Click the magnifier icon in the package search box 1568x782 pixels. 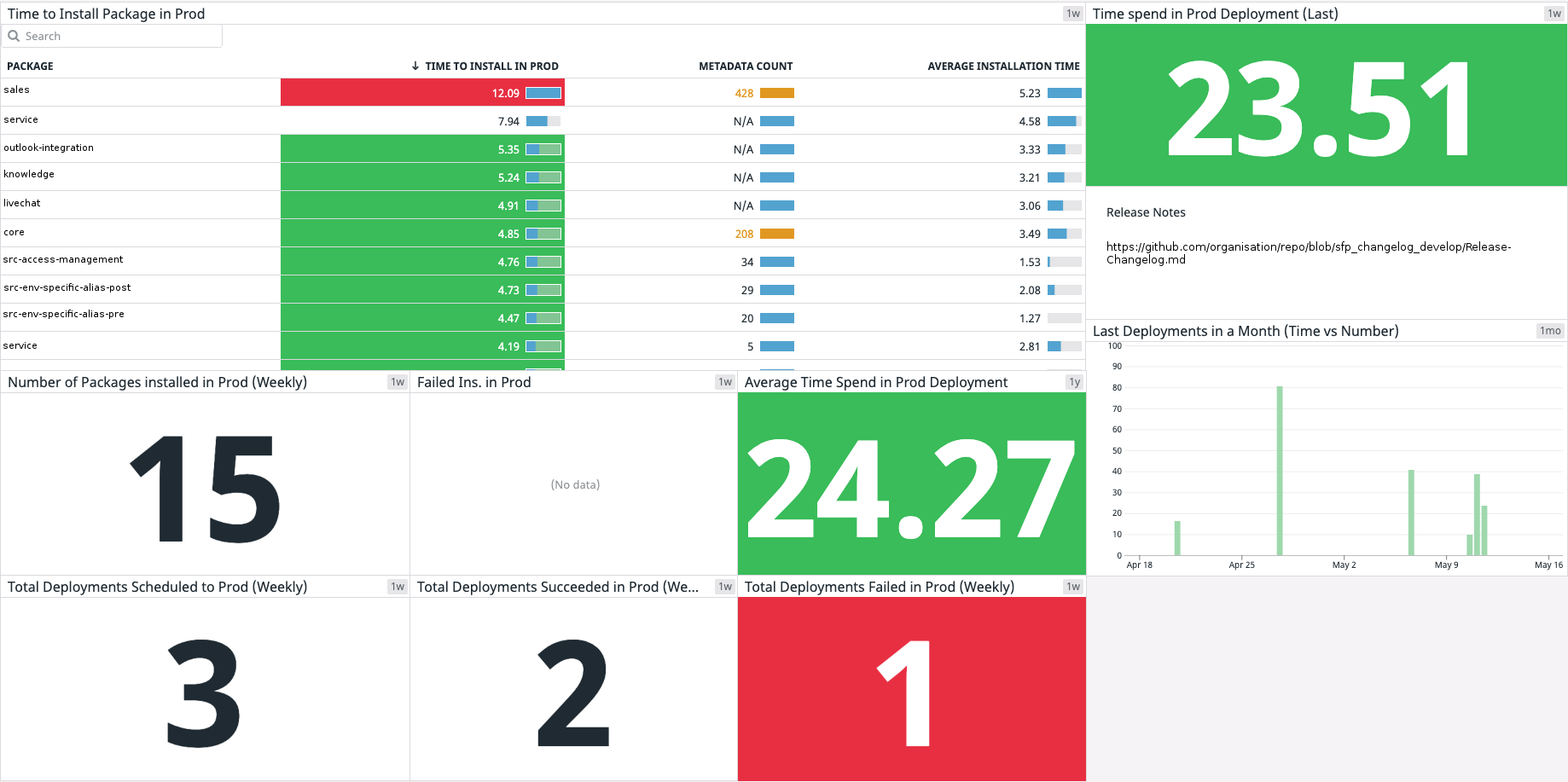coord(14,36)
